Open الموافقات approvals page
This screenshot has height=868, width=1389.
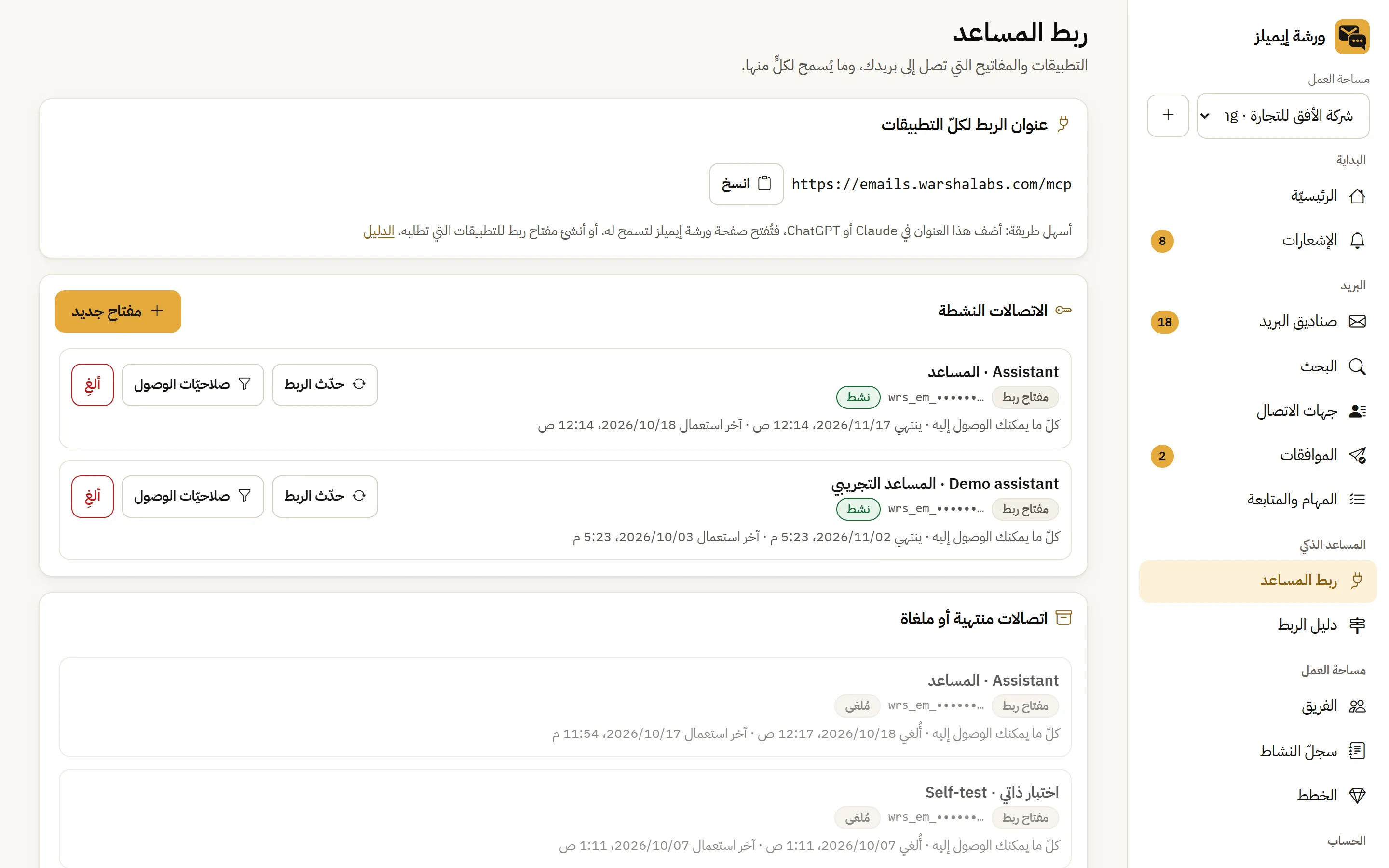click(1257, 456)
